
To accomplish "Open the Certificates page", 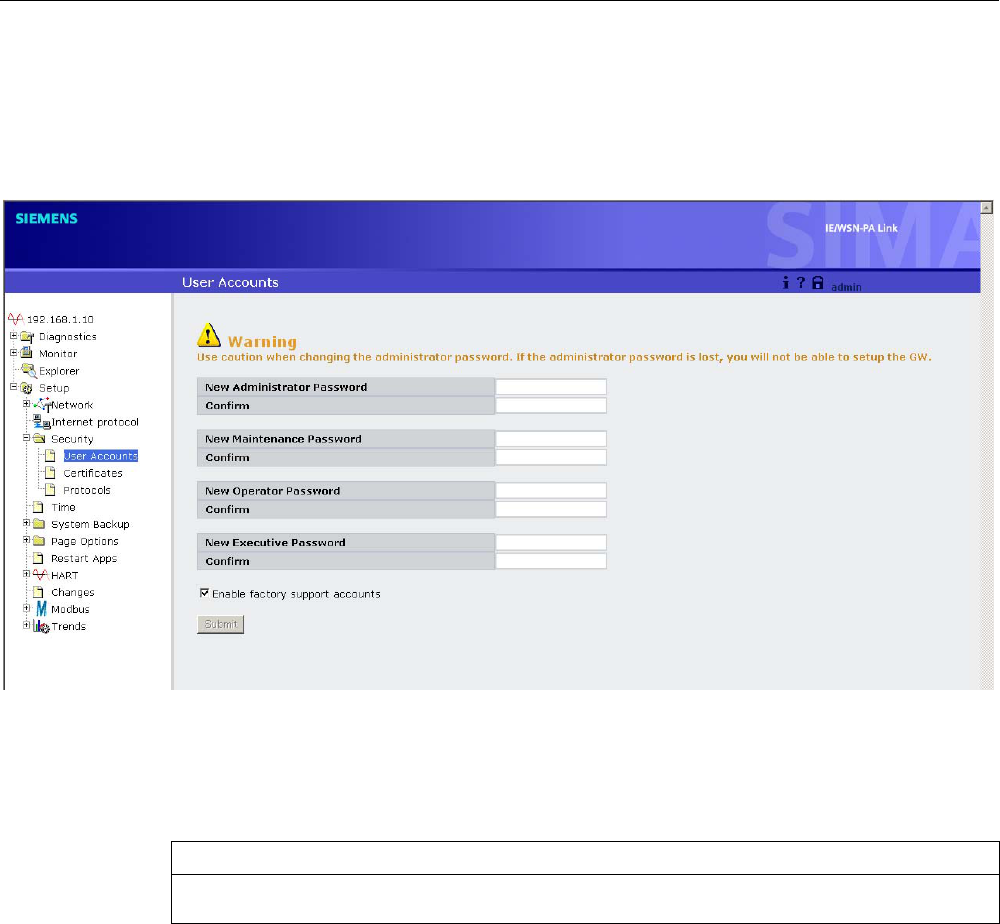I will coord(92,473).
